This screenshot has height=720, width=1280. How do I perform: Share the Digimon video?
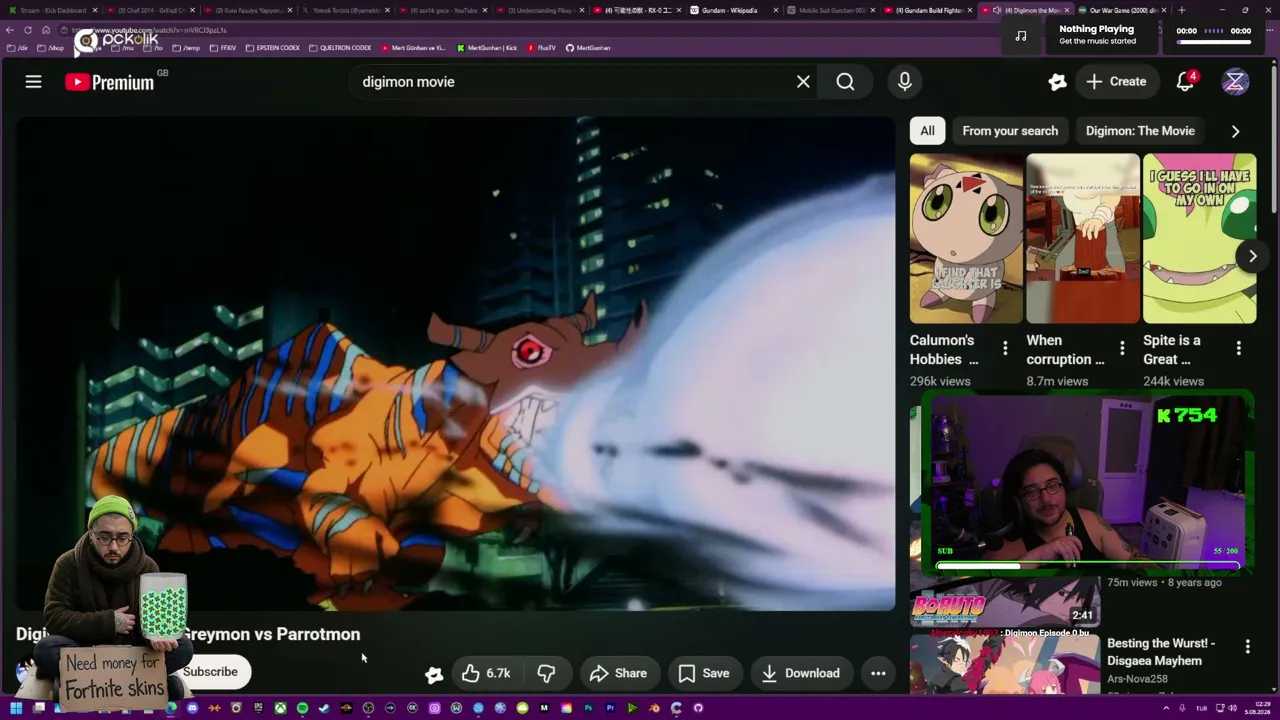point(619,674)
